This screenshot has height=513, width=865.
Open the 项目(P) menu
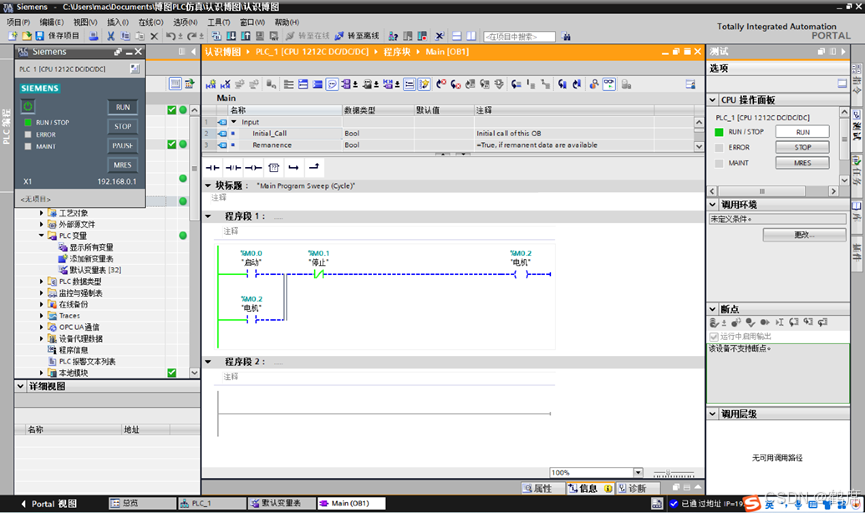18,22
